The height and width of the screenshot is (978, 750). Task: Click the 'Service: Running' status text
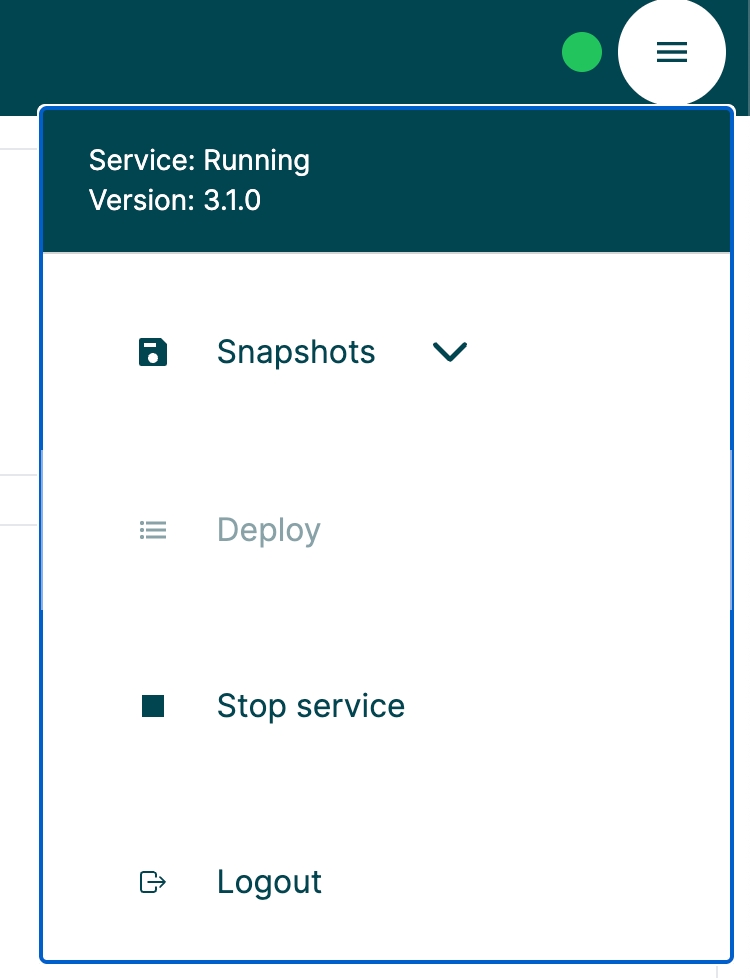(x=199, y=160)
